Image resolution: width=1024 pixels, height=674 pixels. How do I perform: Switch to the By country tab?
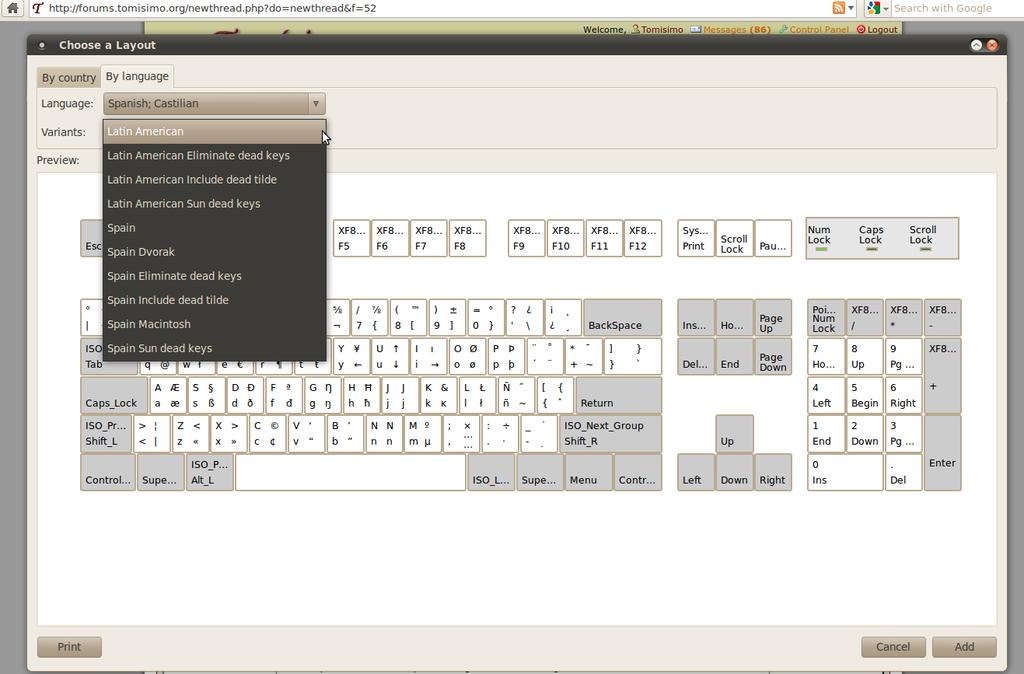[x=69, y=78]
